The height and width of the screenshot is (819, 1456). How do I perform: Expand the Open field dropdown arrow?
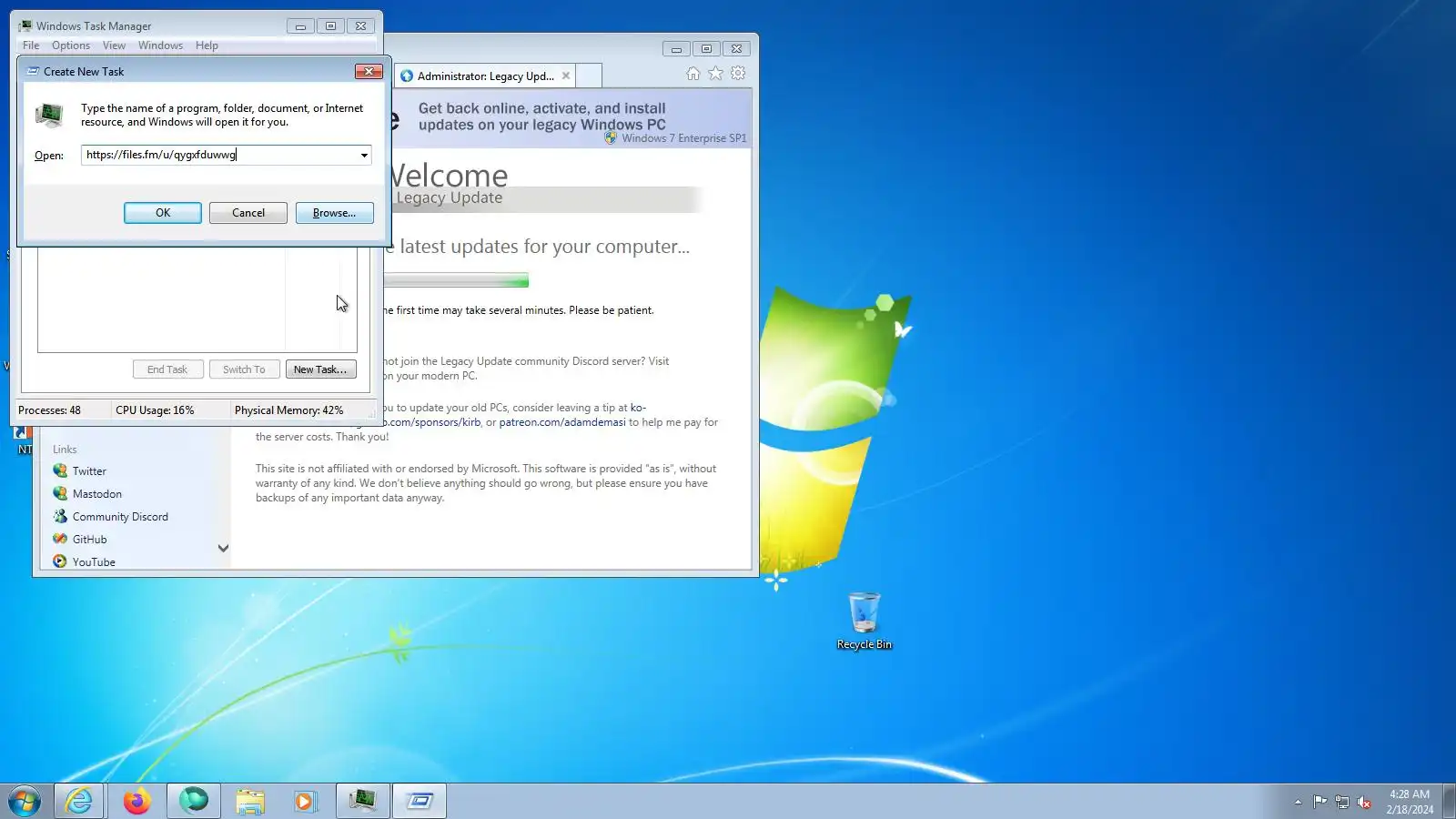[364, 155]
